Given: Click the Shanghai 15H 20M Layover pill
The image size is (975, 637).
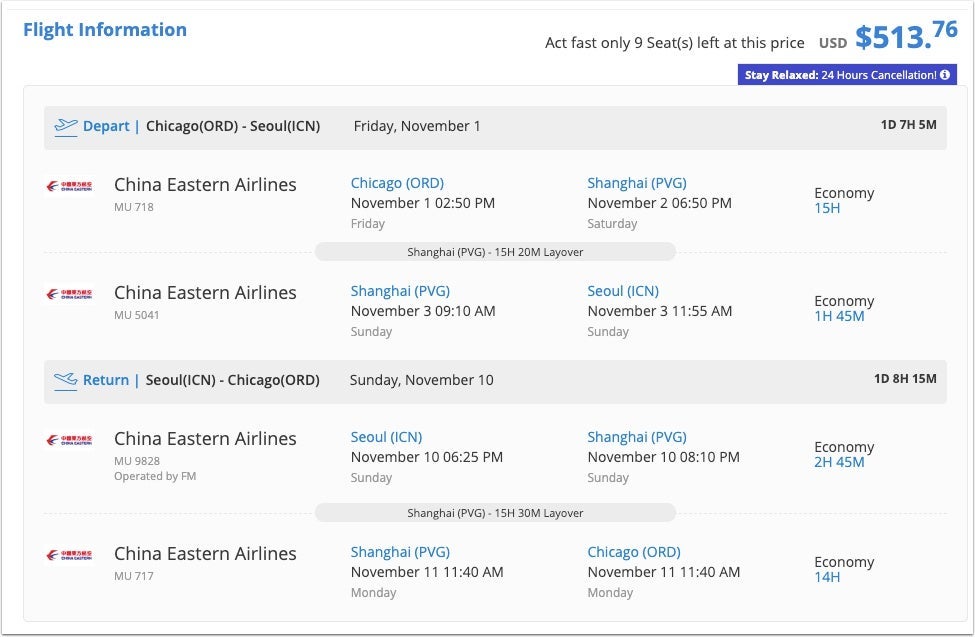Looking at the screenshot, I should pos(495,252).
